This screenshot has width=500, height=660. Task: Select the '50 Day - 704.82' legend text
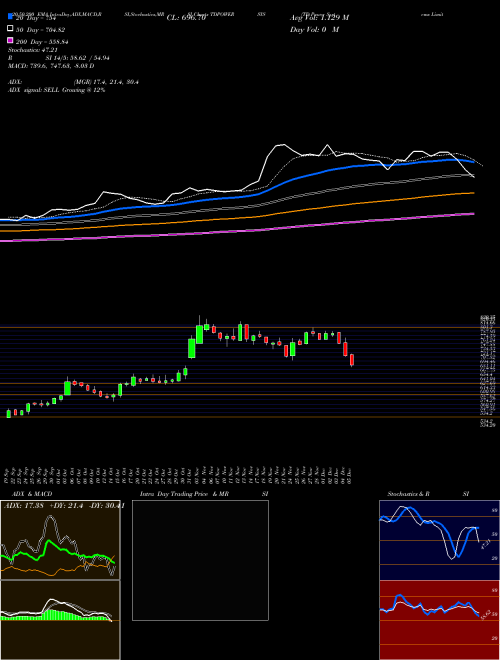coord(41,29)
